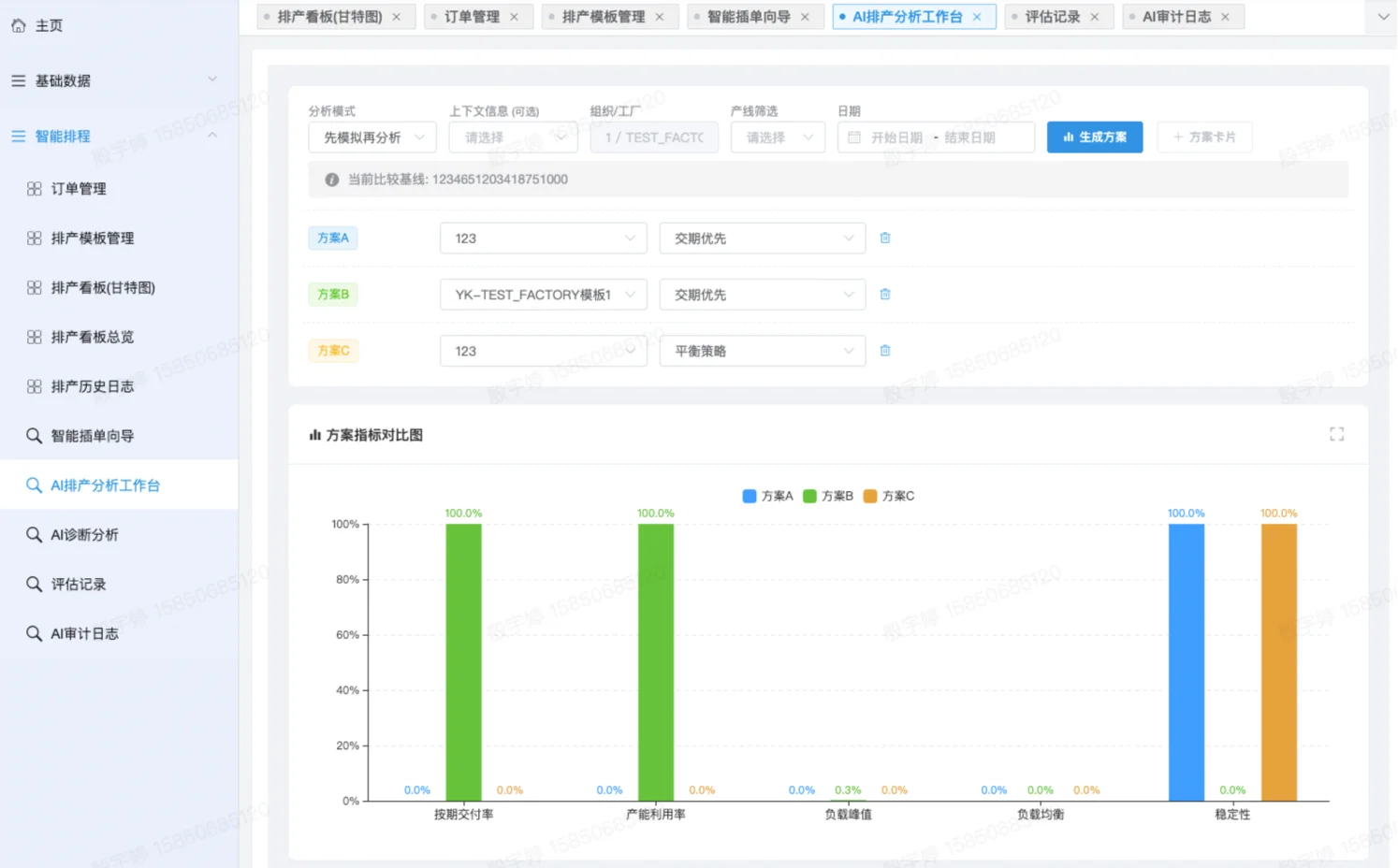Close the 排产模板管理 tab
The width and height of the screenshot is (1398, 868).
click(x=660, y=17)
